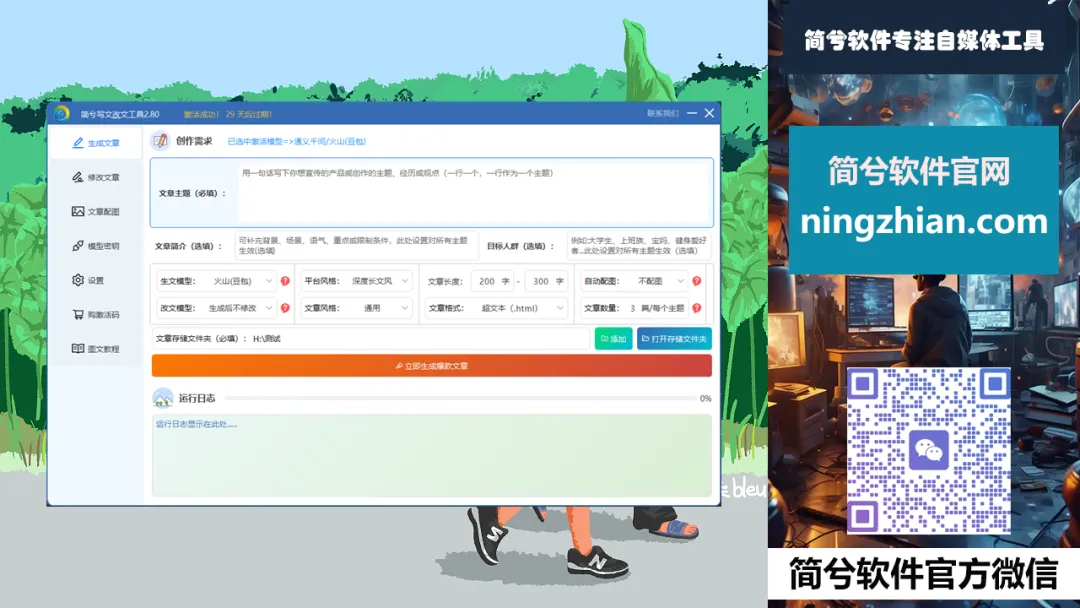Click the 激活成功! 29 天后过期! notice
1080x608 pixels.
point(227,114)
